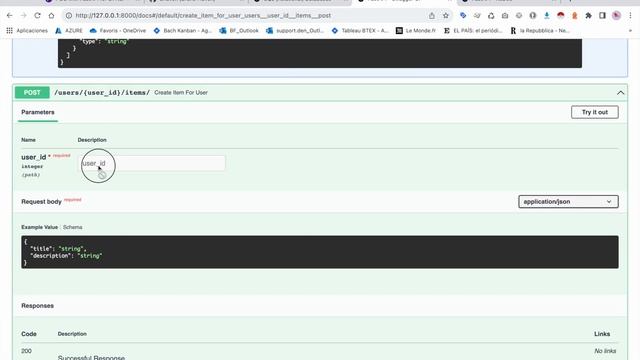Select the Parameters tab
640x360 pixels.
[x=38, y=112]
